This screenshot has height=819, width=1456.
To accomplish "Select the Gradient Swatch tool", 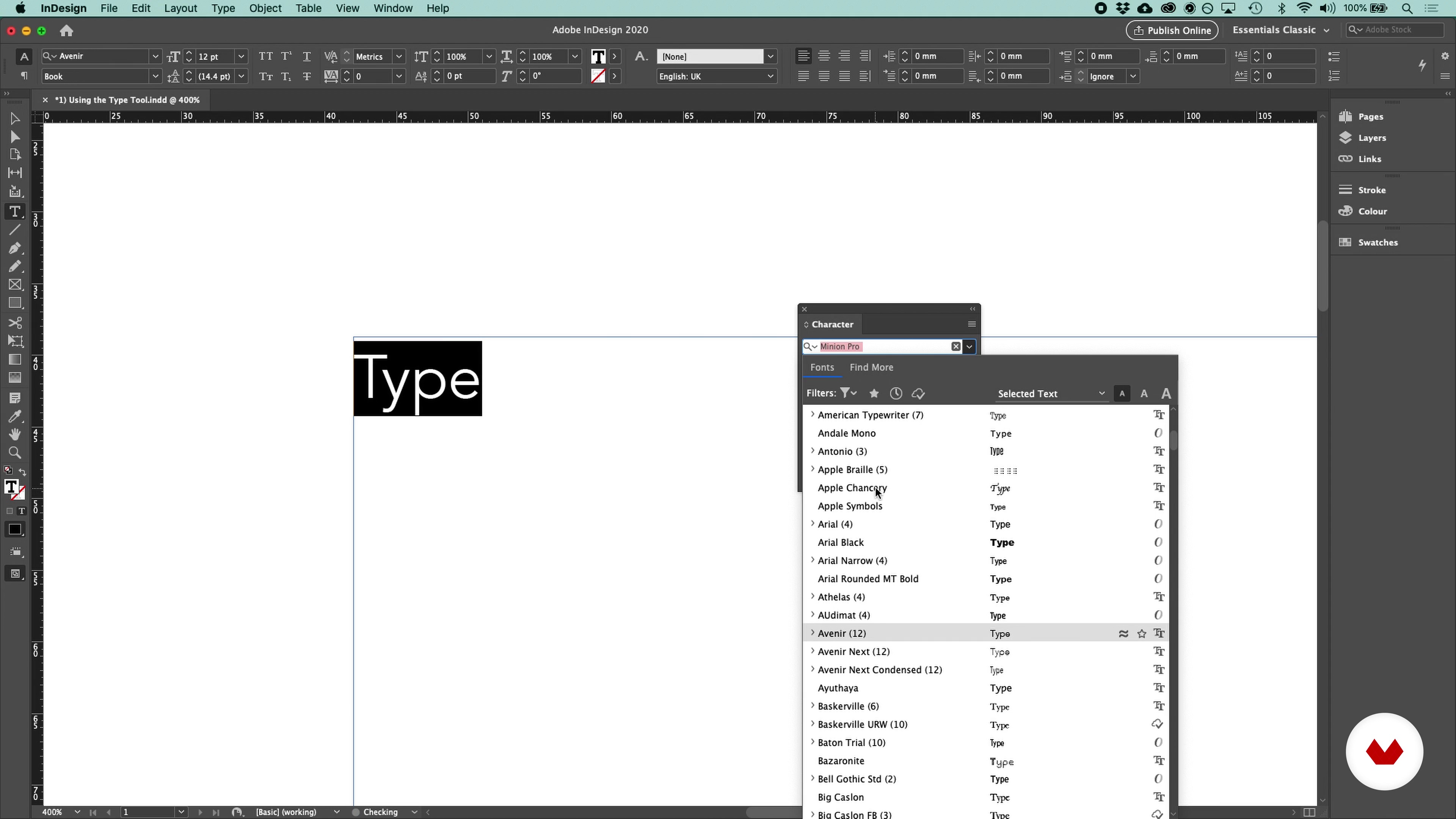I will click(x=15, y=359).
